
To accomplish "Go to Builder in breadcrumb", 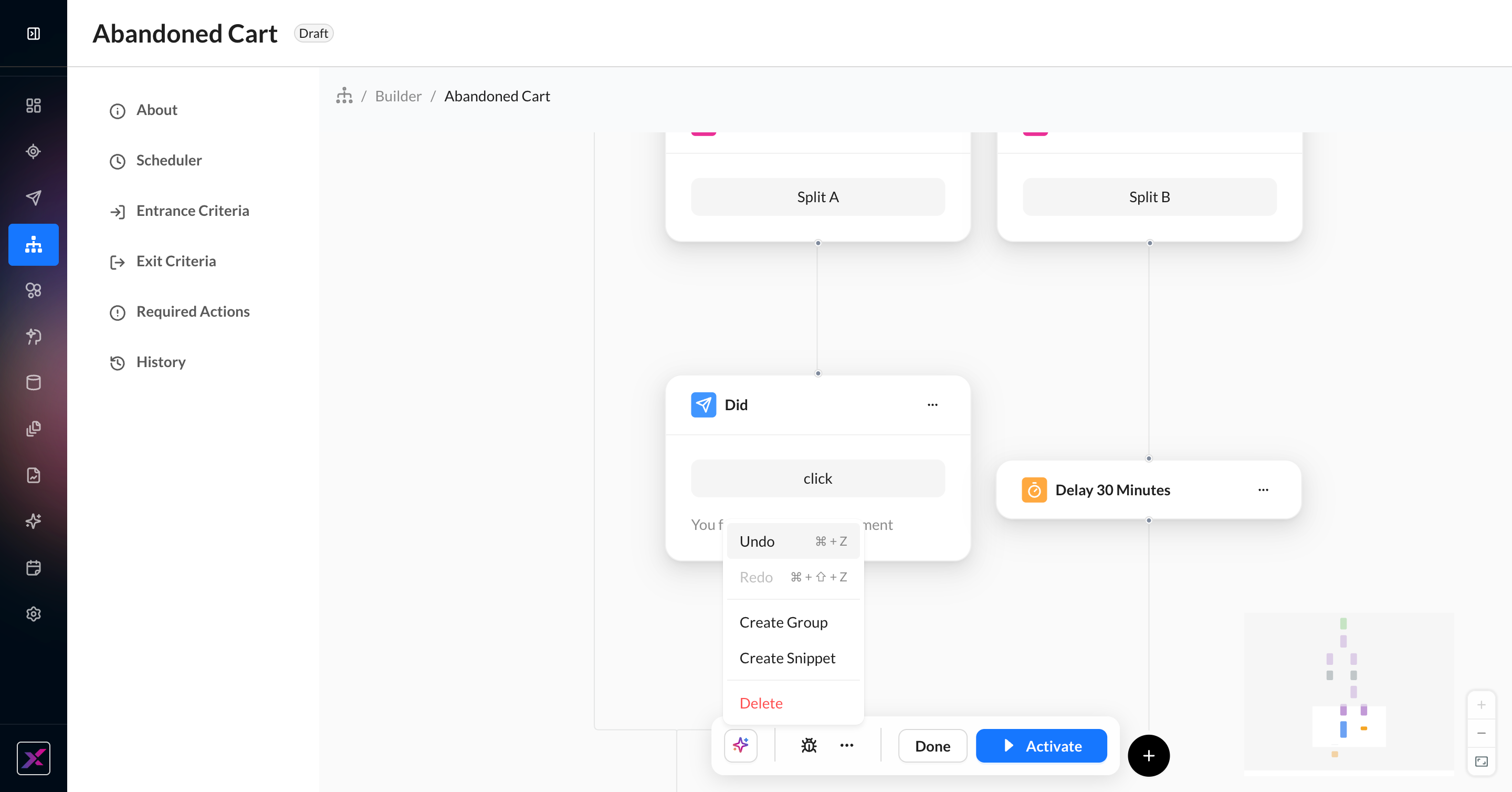I will [x=398, y=96].
